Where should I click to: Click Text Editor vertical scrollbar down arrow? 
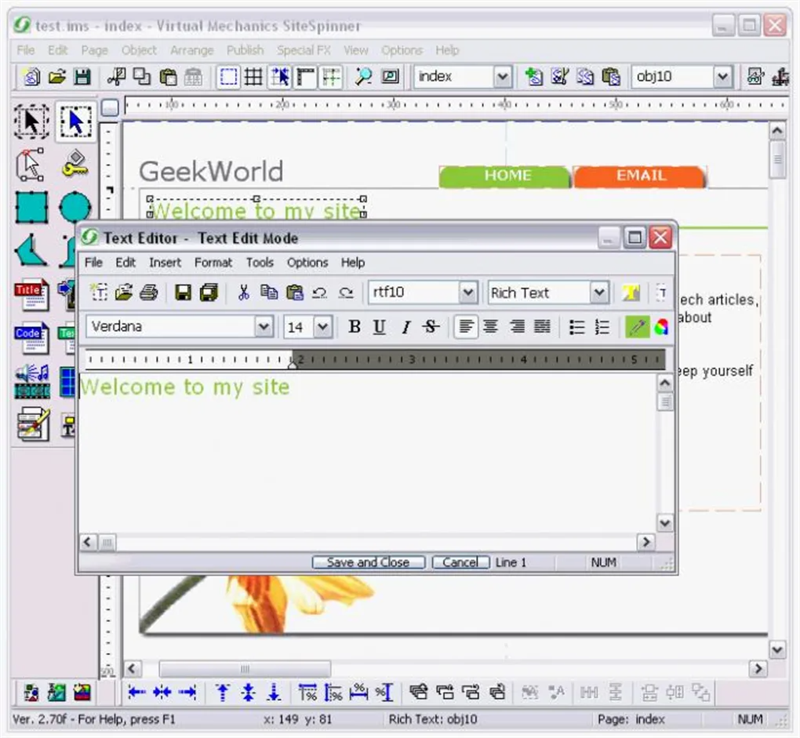tap(665, 523)
